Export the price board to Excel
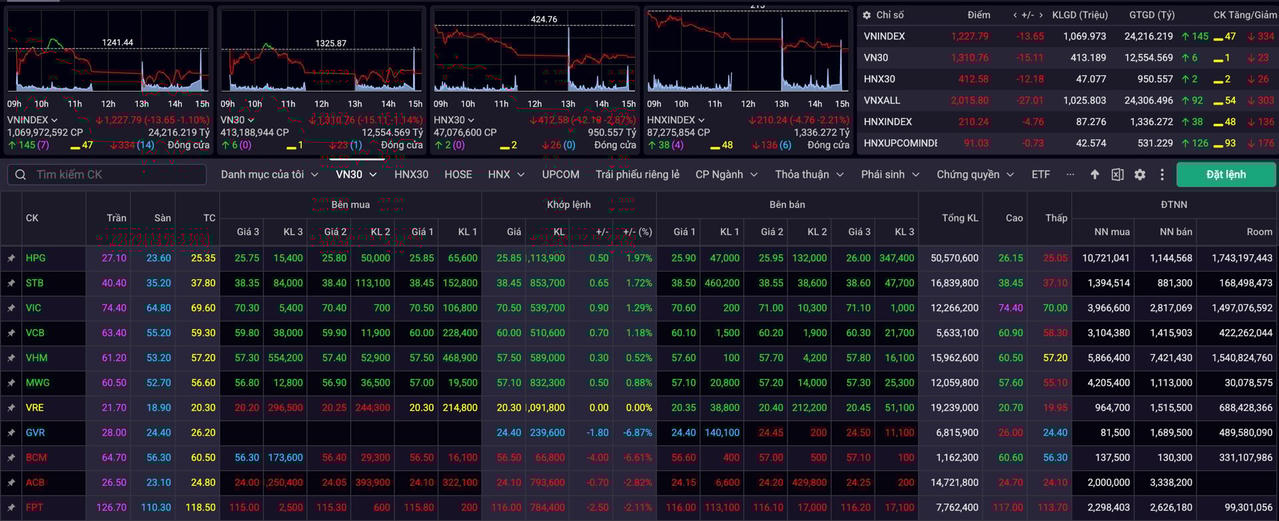1279x521 pixels. [x=1117, y=174]
